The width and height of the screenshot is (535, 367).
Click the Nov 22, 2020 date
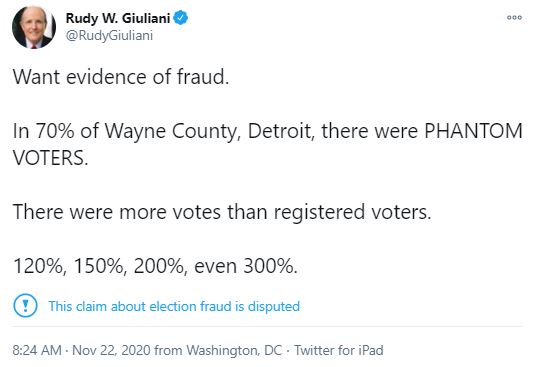(x=111, y=350)
